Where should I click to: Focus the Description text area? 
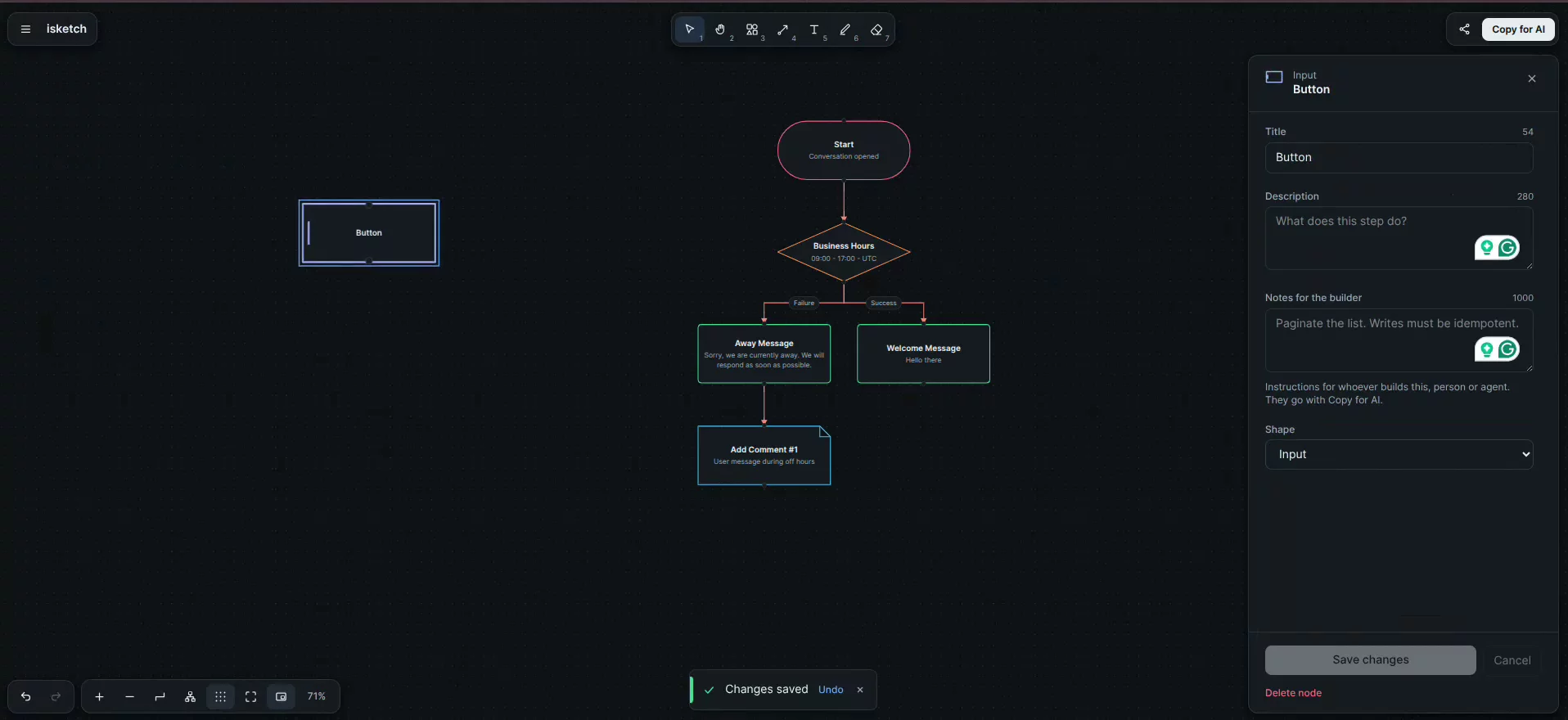coord(1399,238)
